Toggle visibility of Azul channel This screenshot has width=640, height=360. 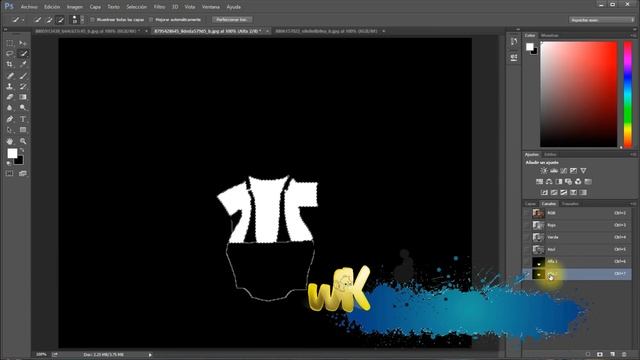527,249
